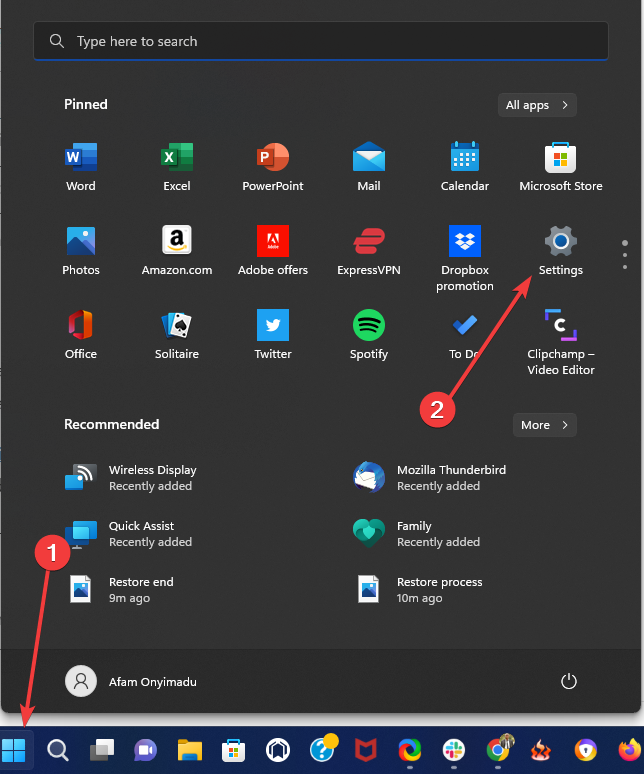Viewport: 644px width, 774px height.
Task: Launch Microsoft Store from pinned apps
Action: tap(561, 167)
